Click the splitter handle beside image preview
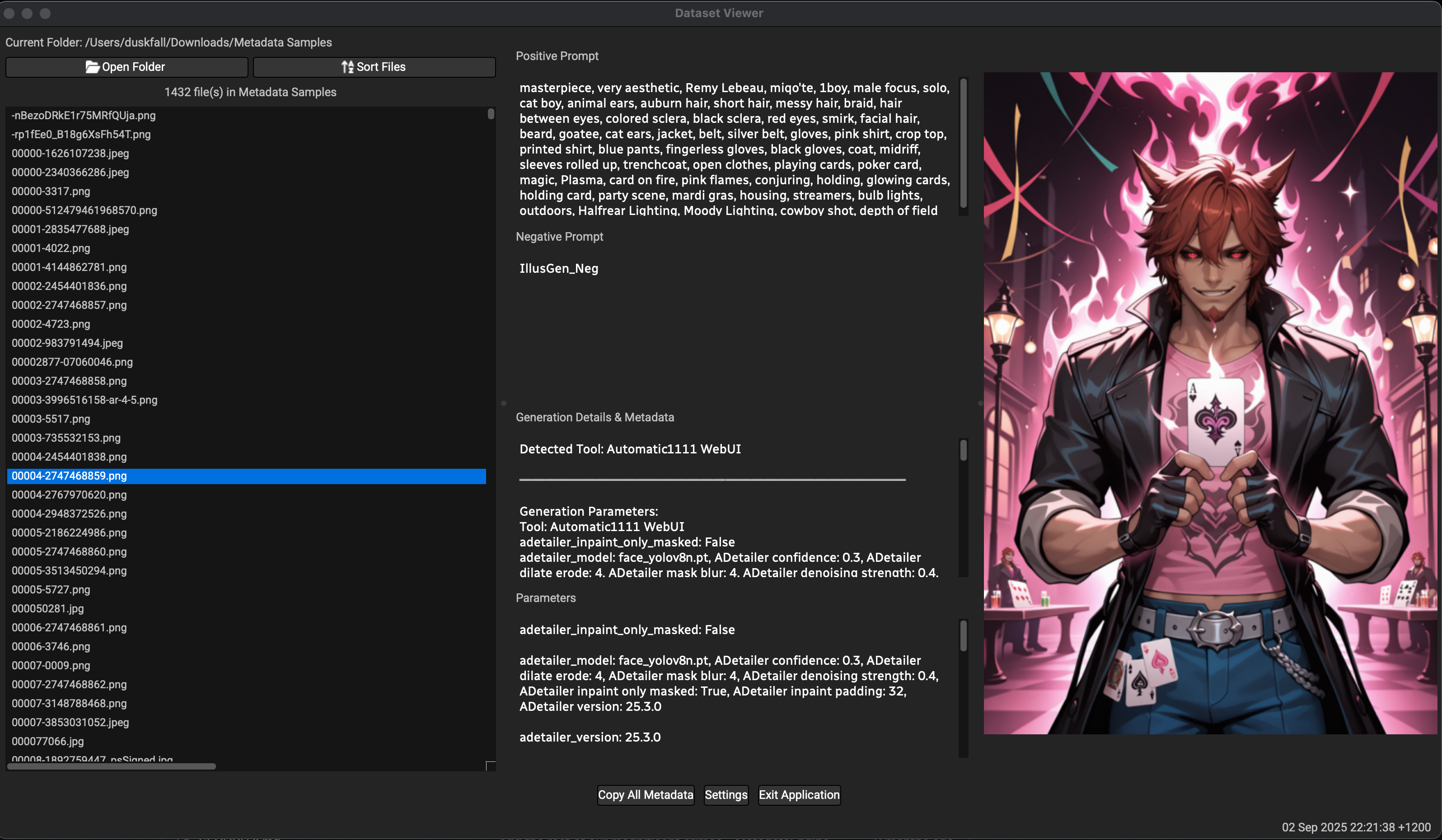The width and height of the screenshot is (1442, 840). [x=980, y=403]
